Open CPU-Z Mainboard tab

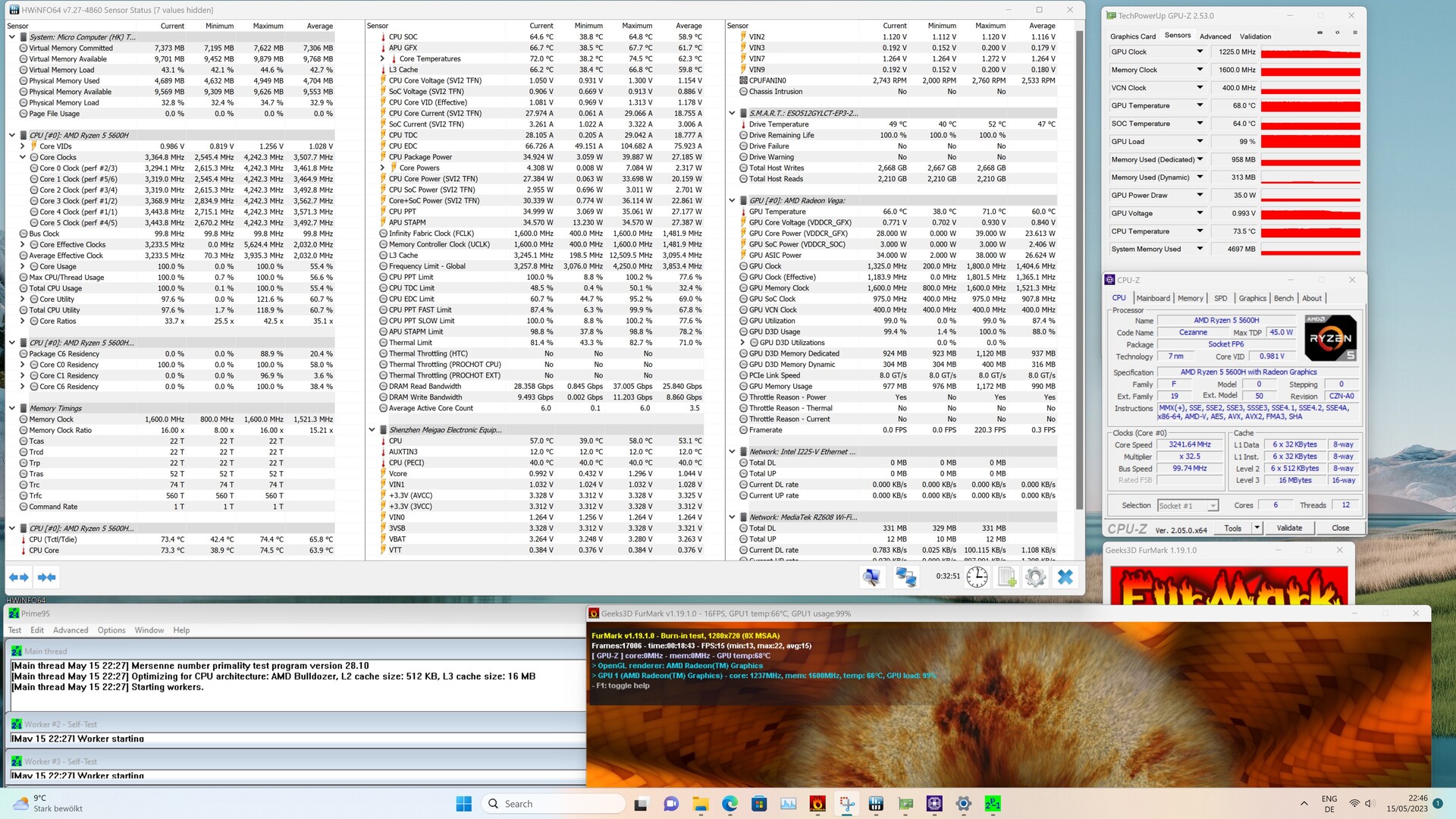[x=1153, y=298]
